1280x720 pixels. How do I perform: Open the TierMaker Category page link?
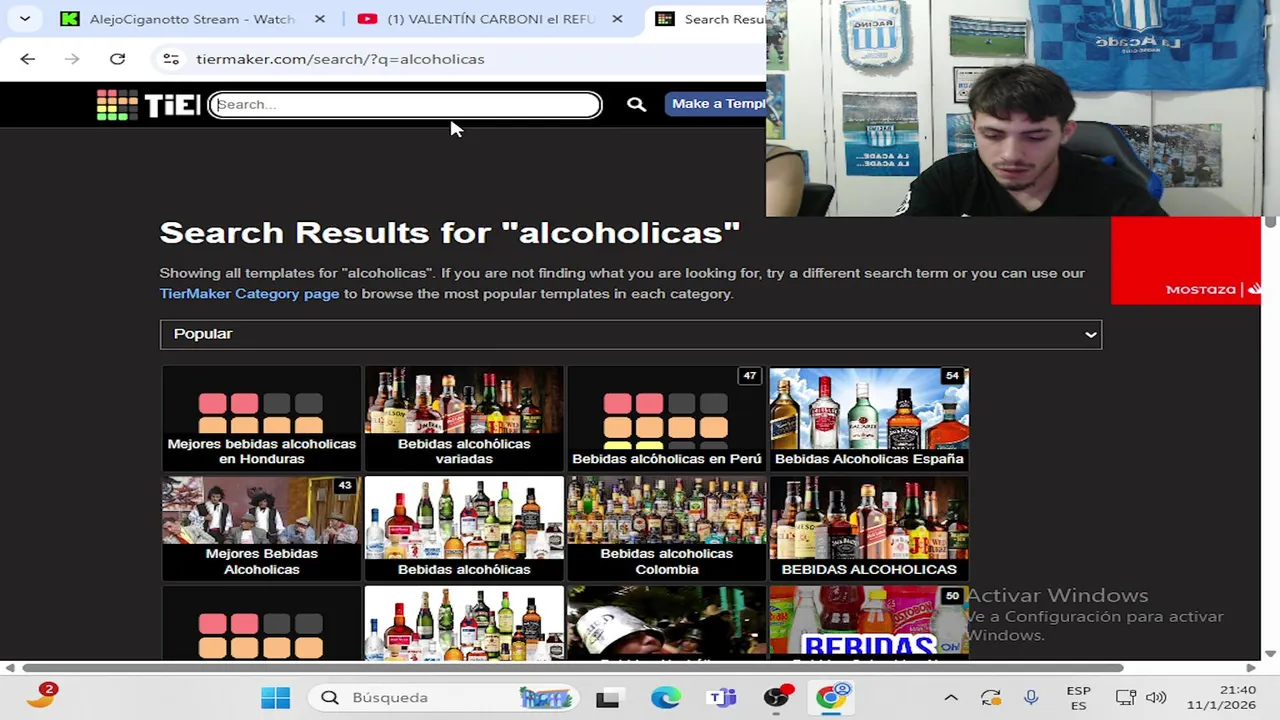coord(249,294)
